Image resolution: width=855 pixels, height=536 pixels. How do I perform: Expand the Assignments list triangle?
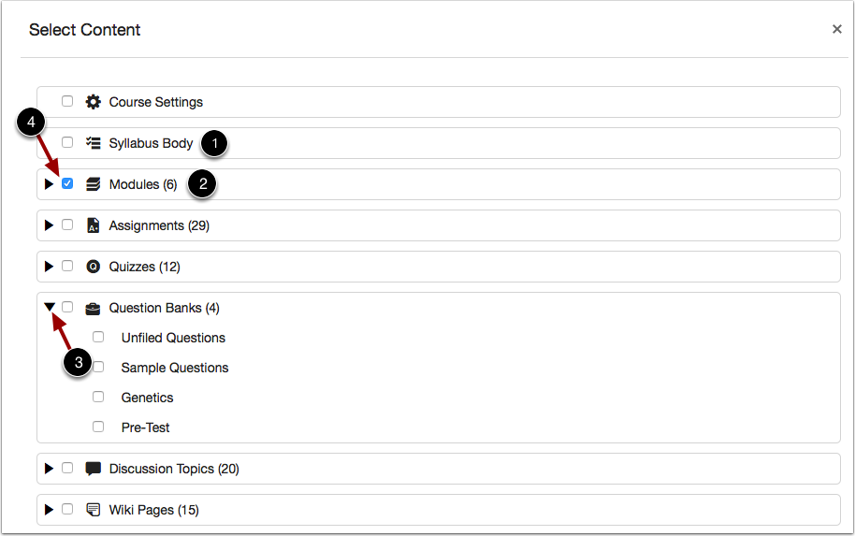point(49,225)
